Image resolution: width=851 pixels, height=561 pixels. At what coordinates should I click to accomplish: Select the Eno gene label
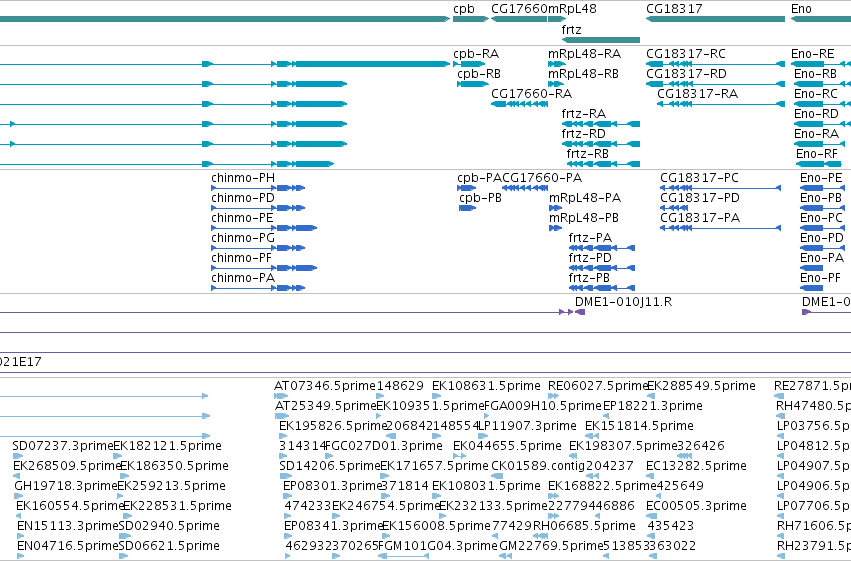coord(801,9)
